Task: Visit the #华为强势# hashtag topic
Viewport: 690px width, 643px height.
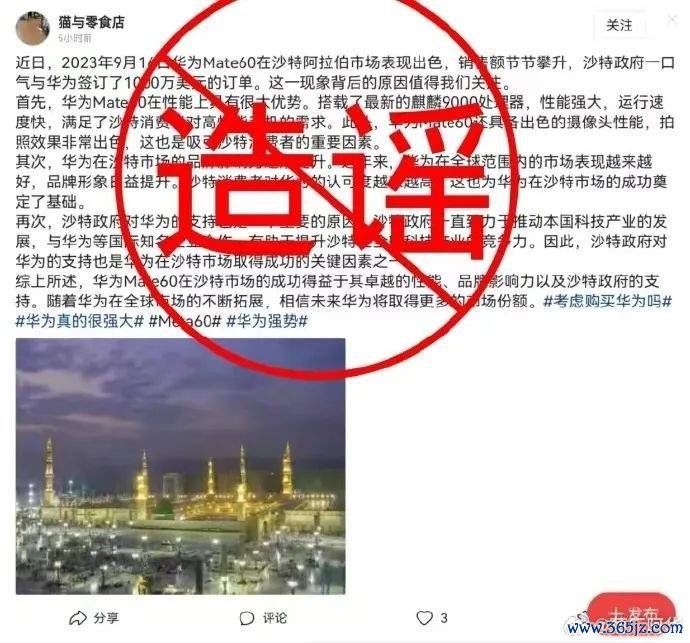Action: pyautogui.click(x=267, y=321)
